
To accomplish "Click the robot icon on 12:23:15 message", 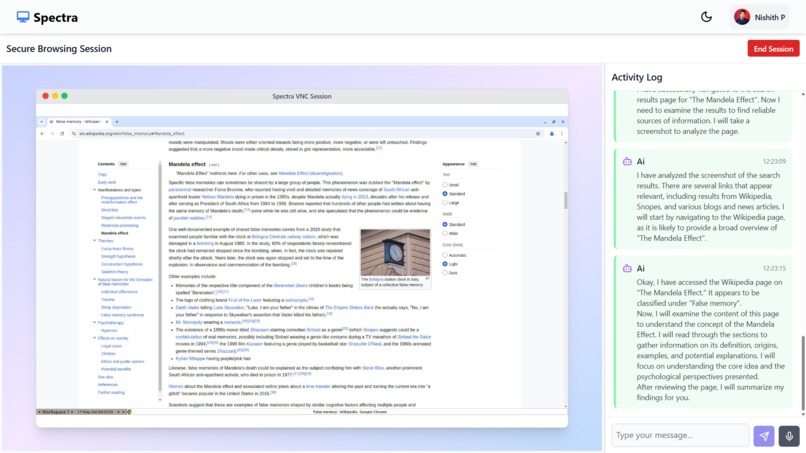I will (627, 268).
